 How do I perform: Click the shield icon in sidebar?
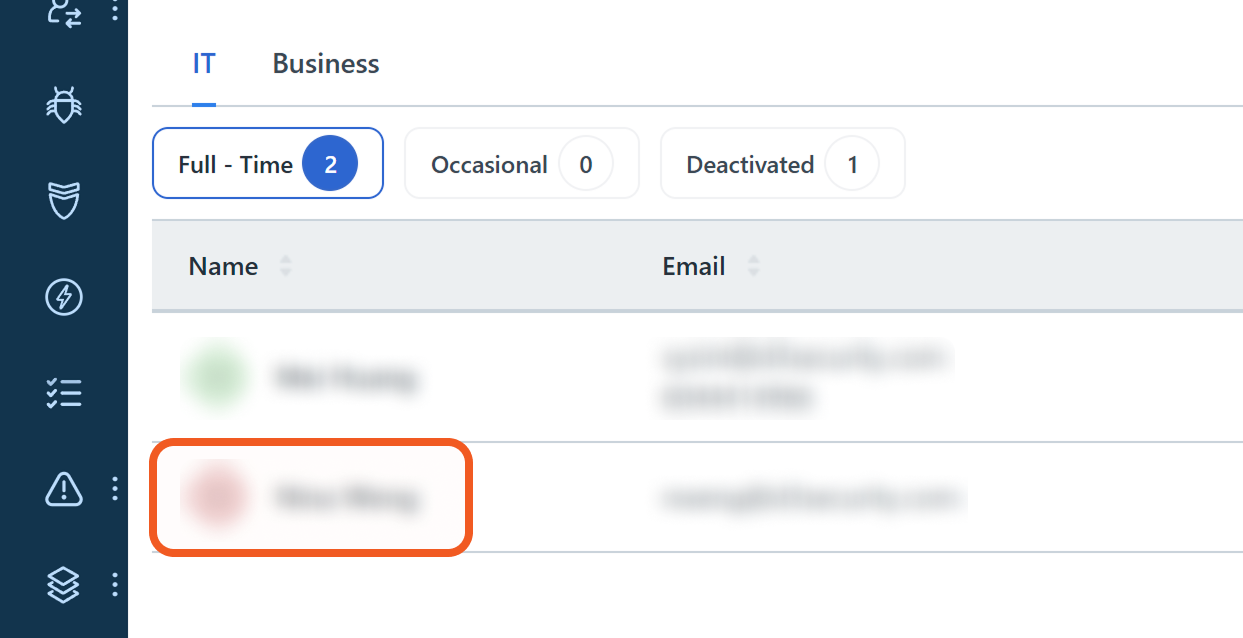point(64,200)
